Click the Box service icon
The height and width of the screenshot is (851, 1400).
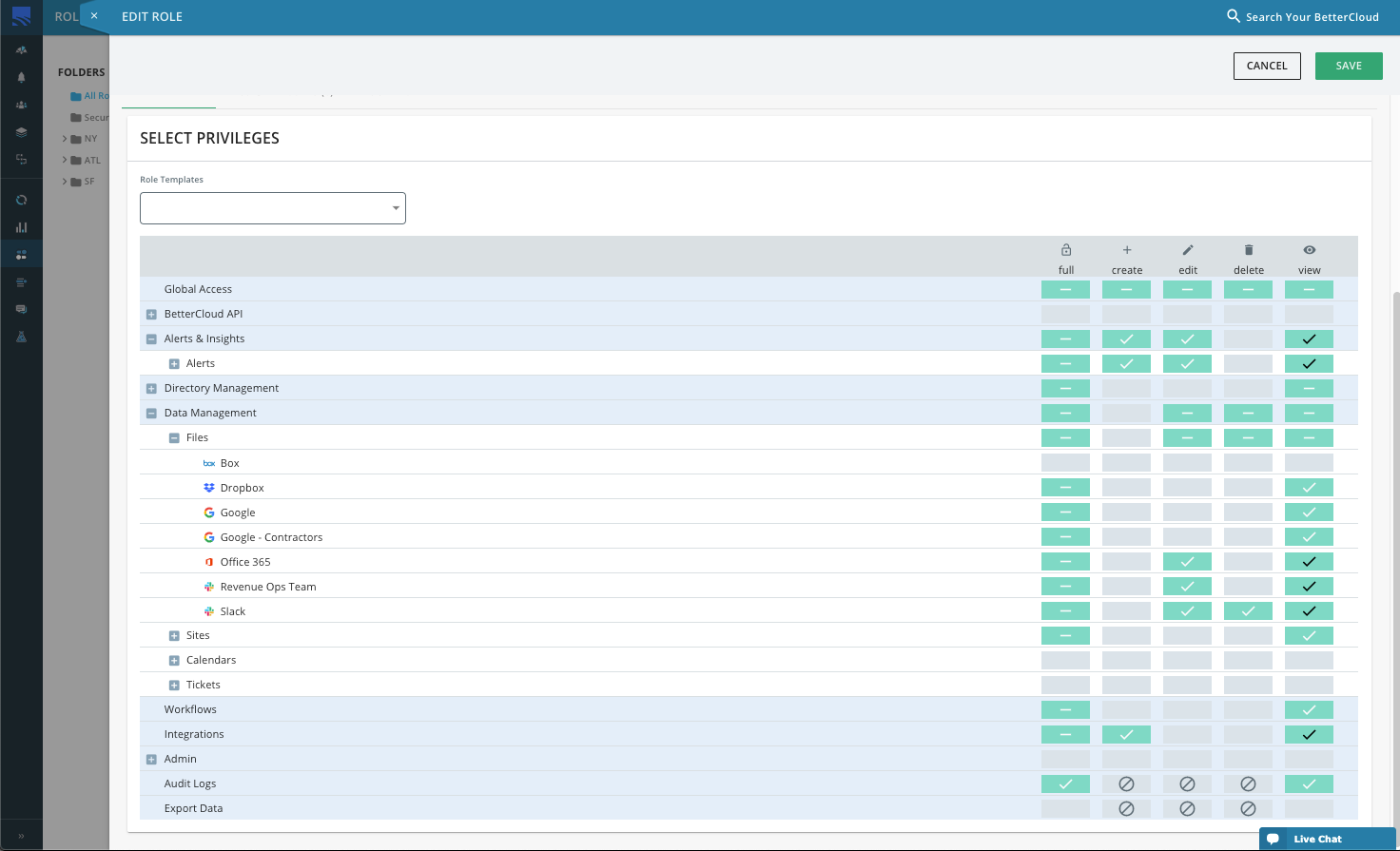pos(208,462)
